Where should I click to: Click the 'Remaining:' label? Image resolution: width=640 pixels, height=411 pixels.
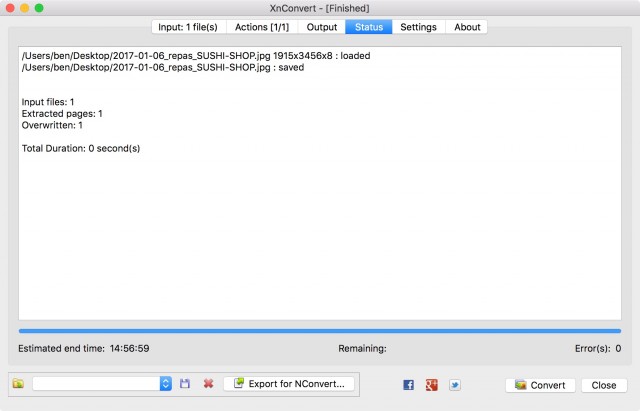[x=362, y=349]
